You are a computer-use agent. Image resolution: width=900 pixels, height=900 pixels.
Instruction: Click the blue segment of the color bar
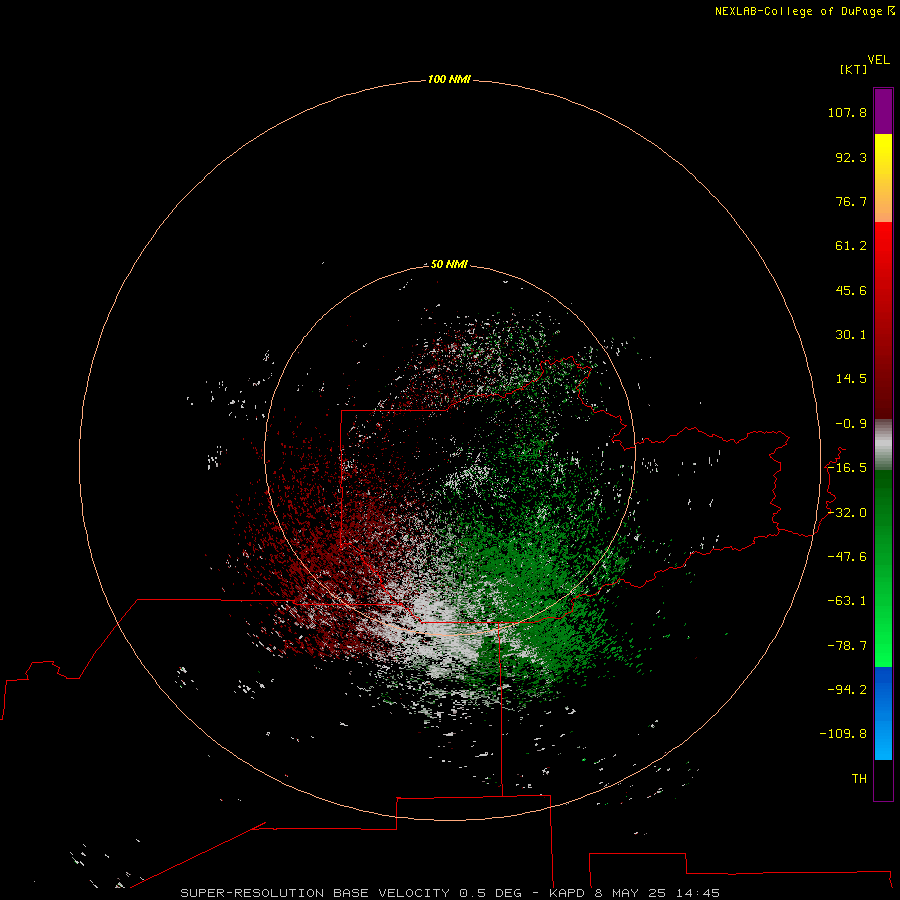click(x=883, y=713)
